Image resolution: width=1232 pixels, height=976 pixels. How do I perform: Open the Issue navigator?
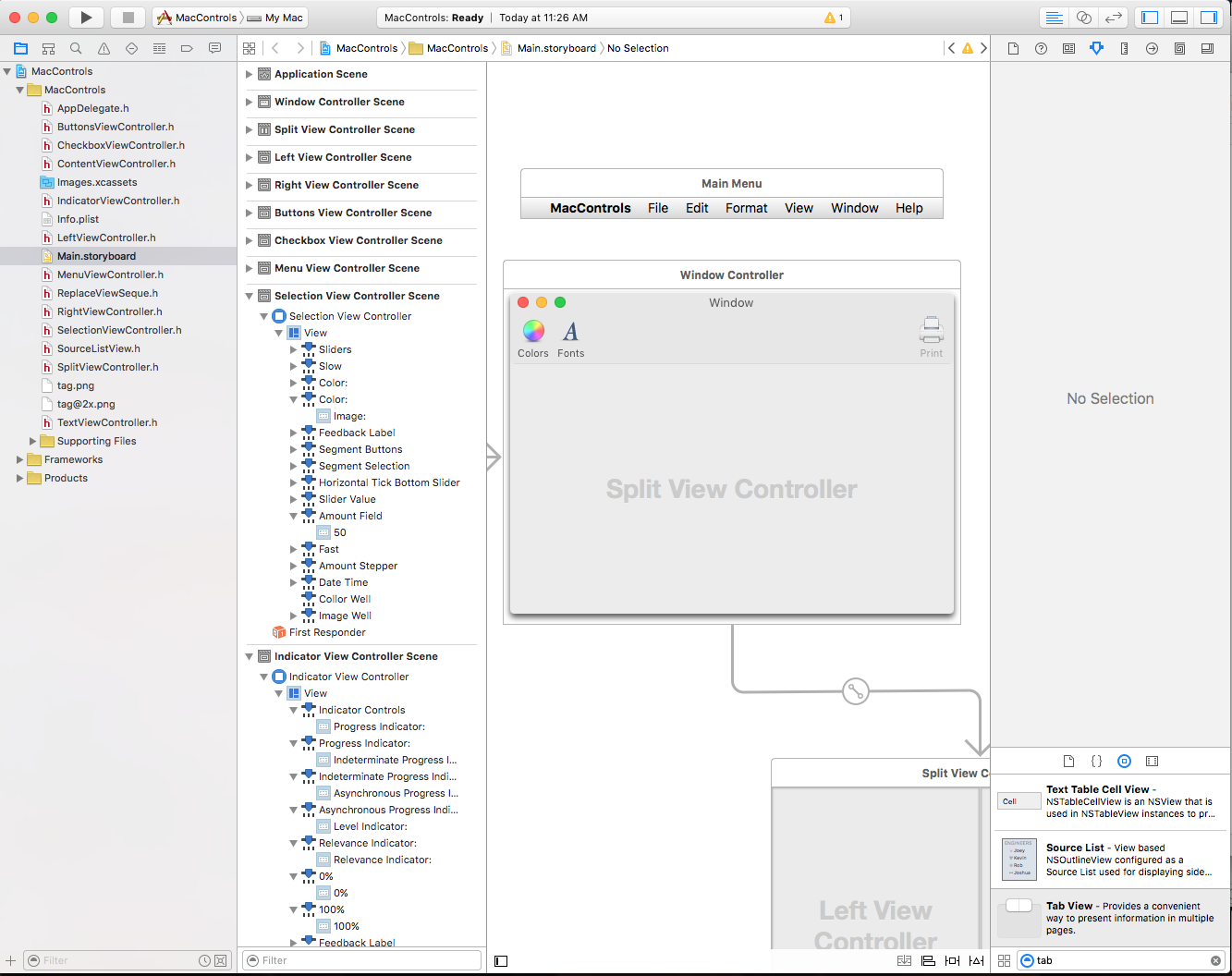[x=103, y=48]
